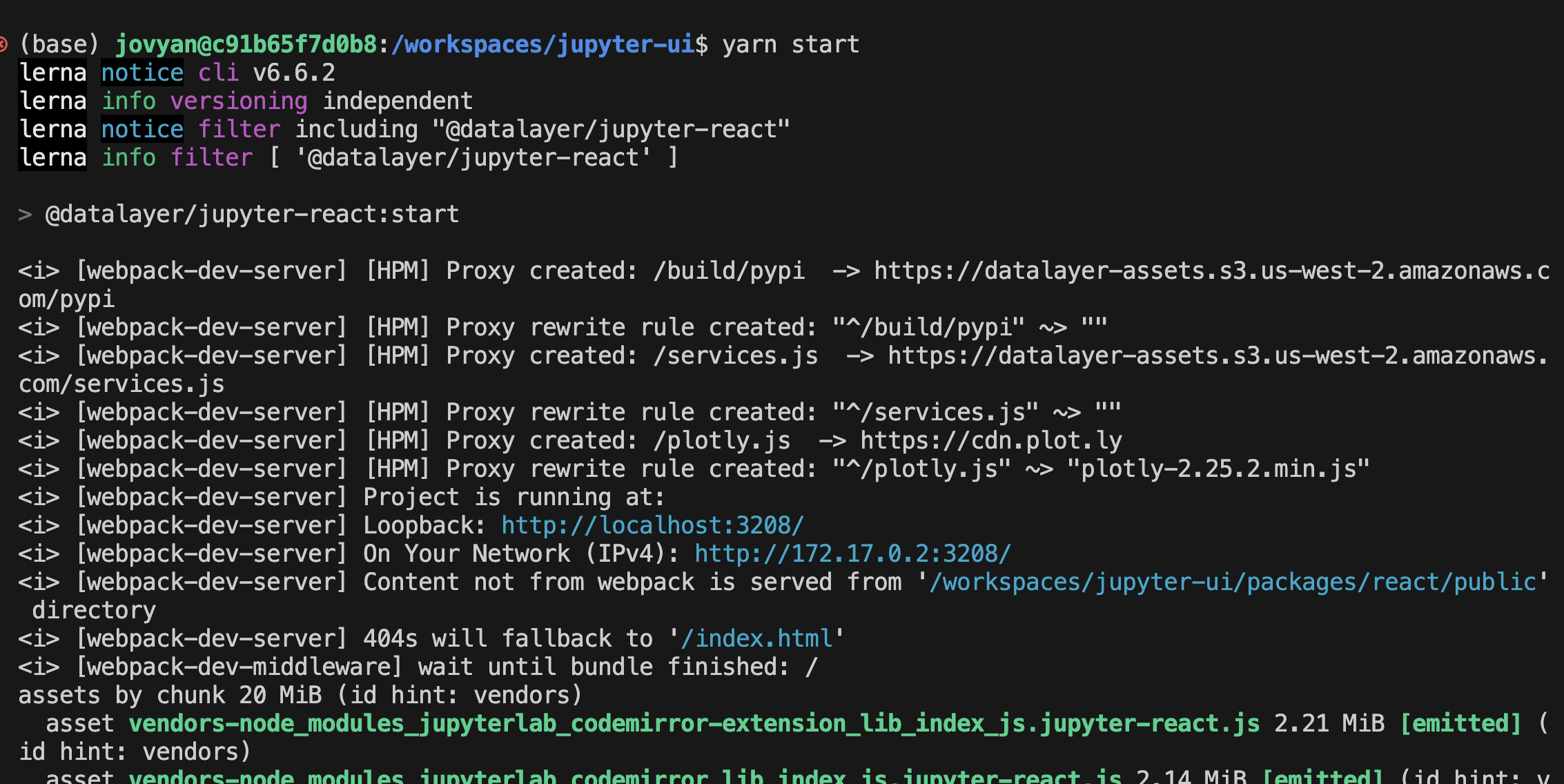Open the localhost:3208 loopback link
This screenshot has width=1564, height=784.
[x=652, y=525]
